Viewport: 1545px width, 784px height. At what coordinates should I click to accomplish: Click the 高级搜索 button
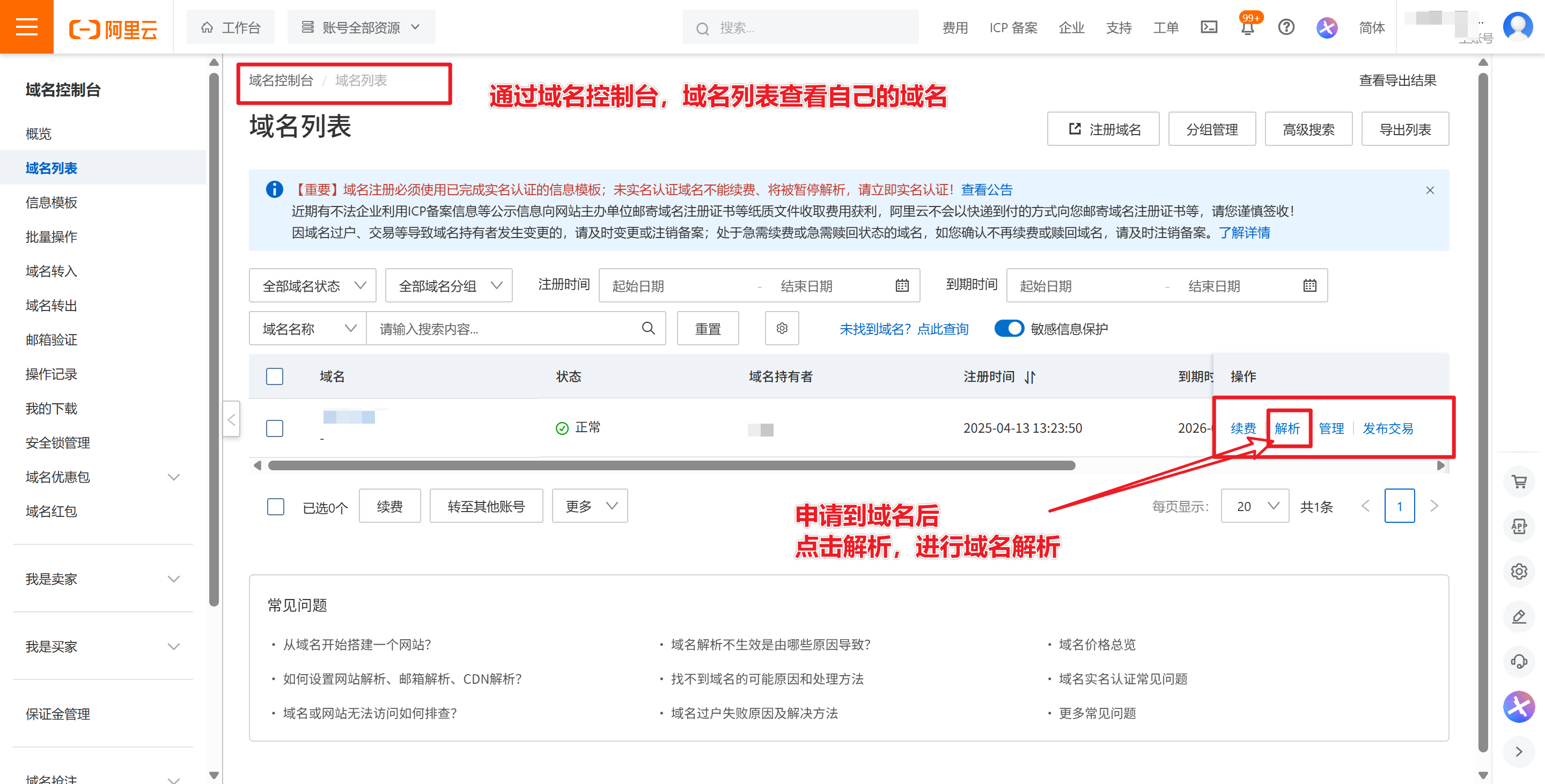pyautogui.click(x=1309, y=129)
